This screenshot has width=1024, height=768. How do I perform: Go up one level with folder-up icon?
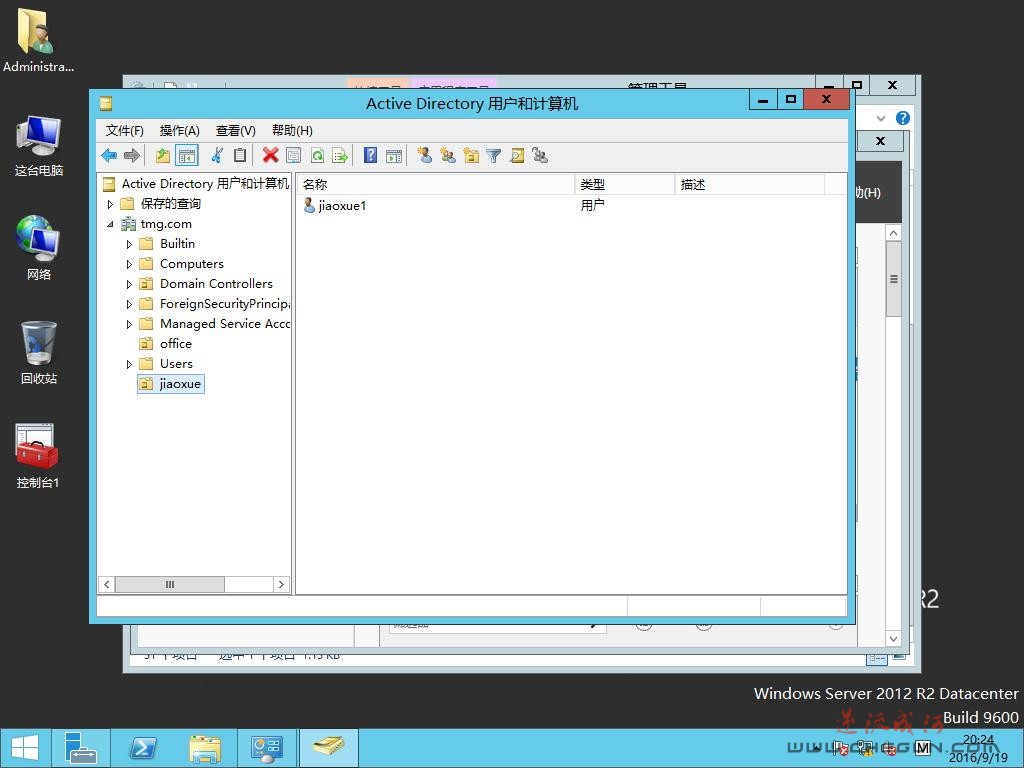tap(163, 155)
